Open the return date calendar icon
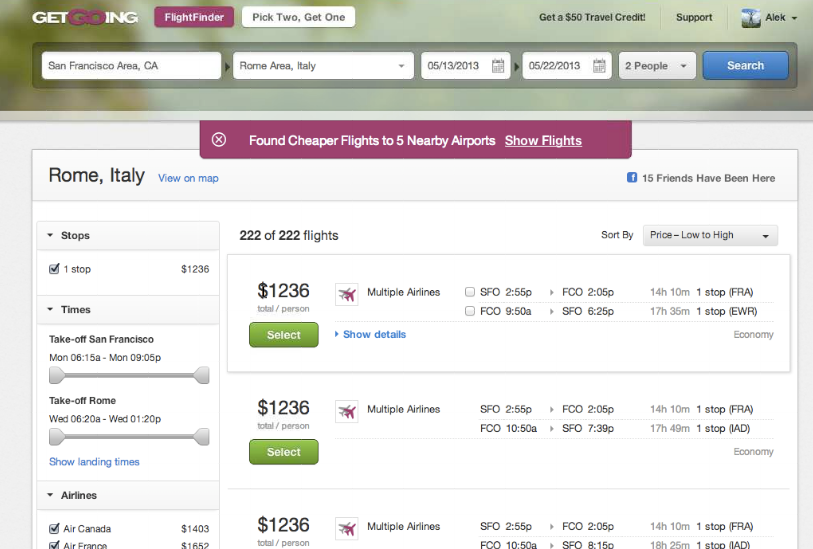Screen dimensions: 813x549 pyautogui.click(x=599, y=66)
